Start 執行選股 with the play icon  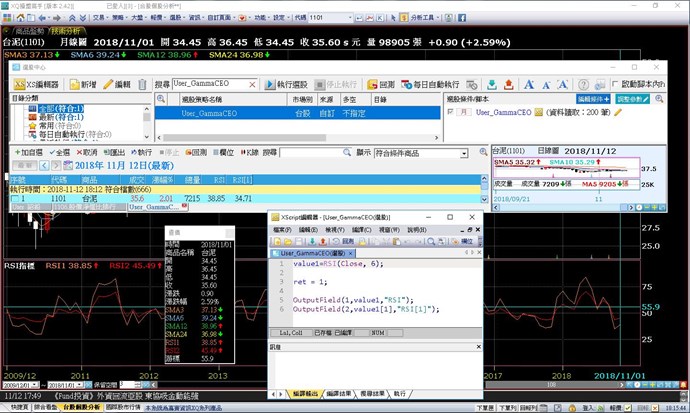click(x=270, y=86)
